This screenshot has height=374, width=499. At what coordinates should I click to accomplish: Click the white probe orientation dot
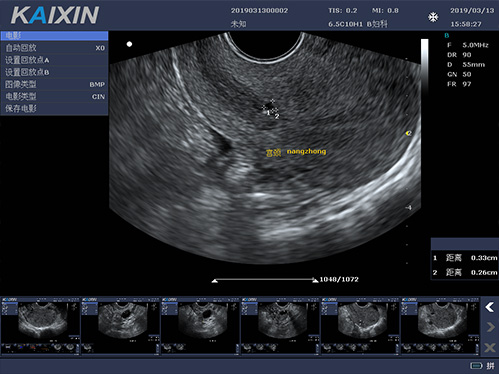[x=129, y=44]
